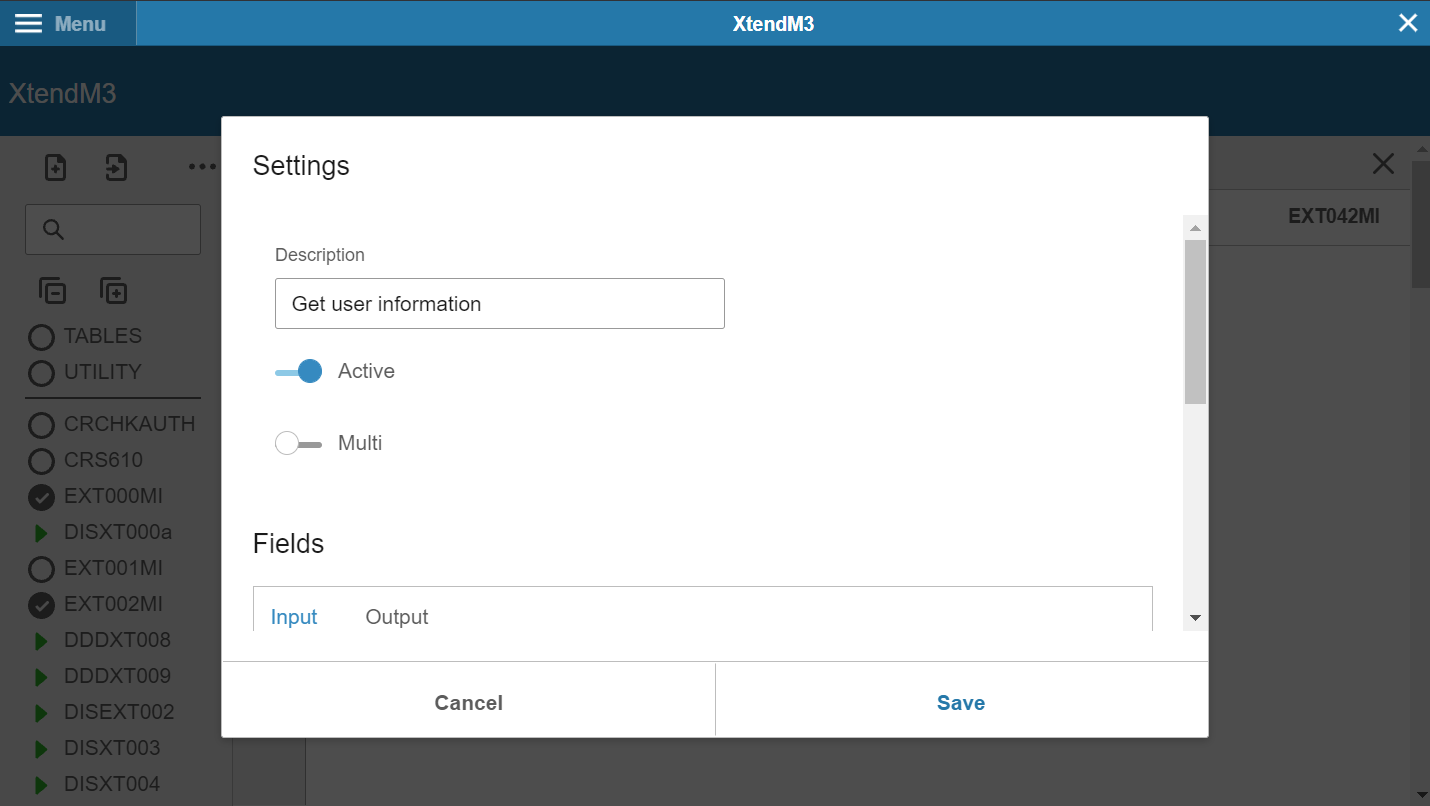Click the expand all icon

pos(113,291)
